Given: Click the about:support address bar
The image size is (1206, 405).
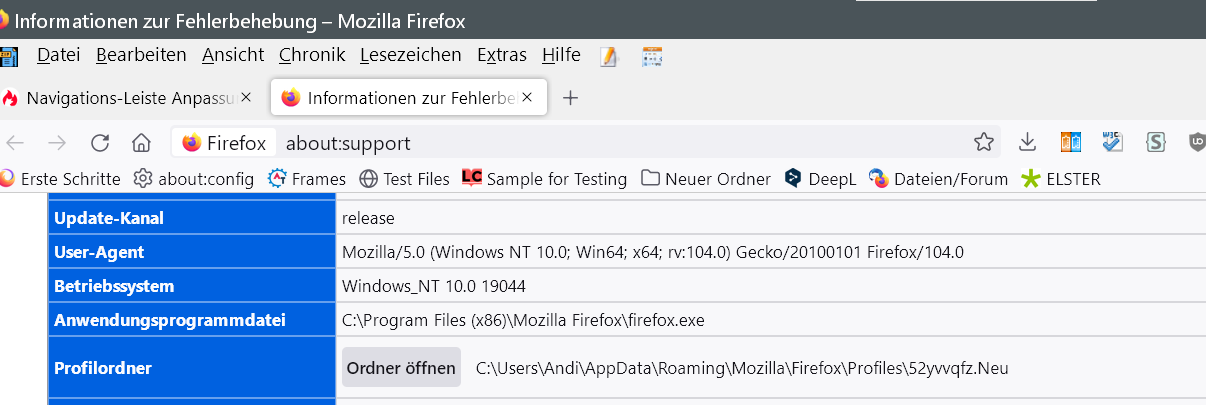Looking at the screenshot, I should [600, 143].
